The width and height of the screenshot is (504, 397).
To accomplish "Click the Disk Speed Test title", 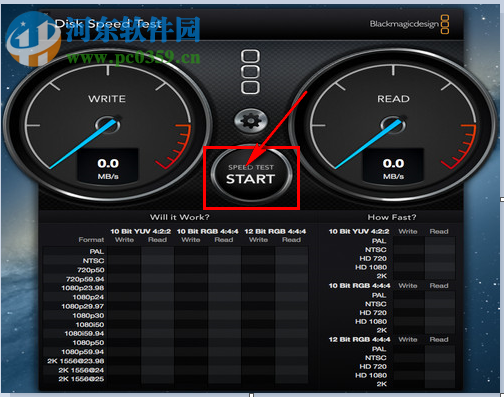I will [x=108, y=24].
